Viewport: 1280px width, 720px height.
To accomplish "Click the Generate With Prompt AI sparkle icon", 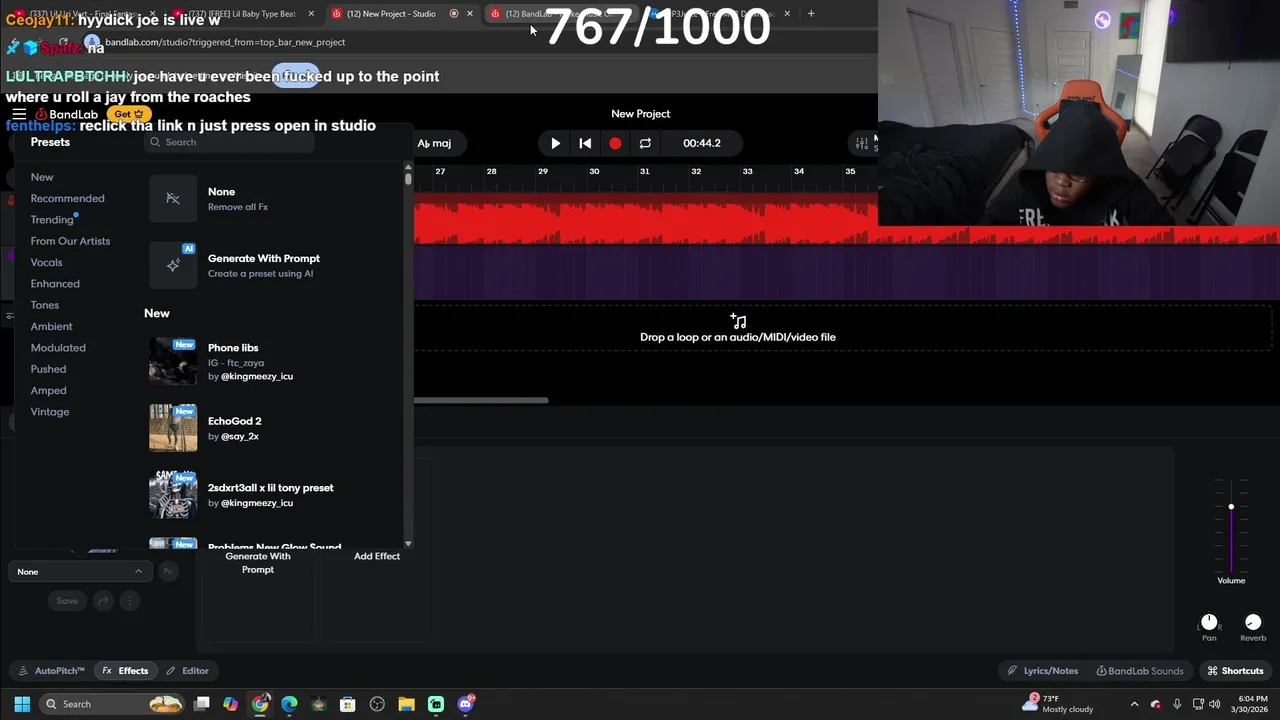I will 173,265.
